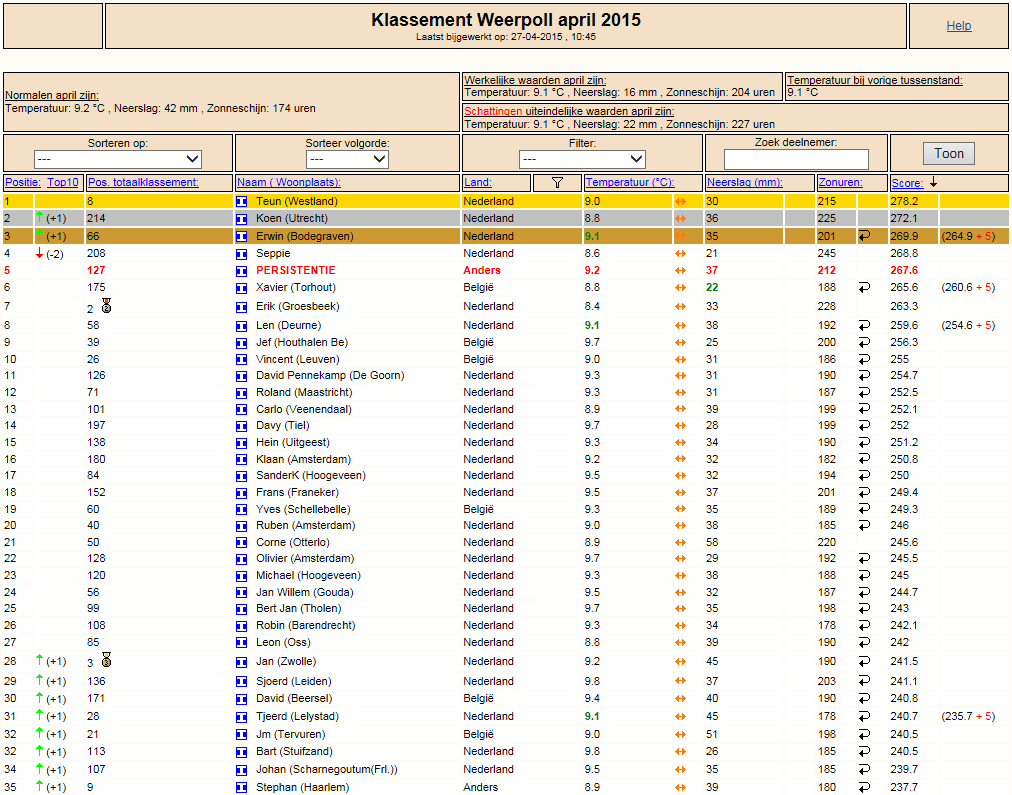Expand the Filter dropdown
1012x795 pixels.
[582, 159]
